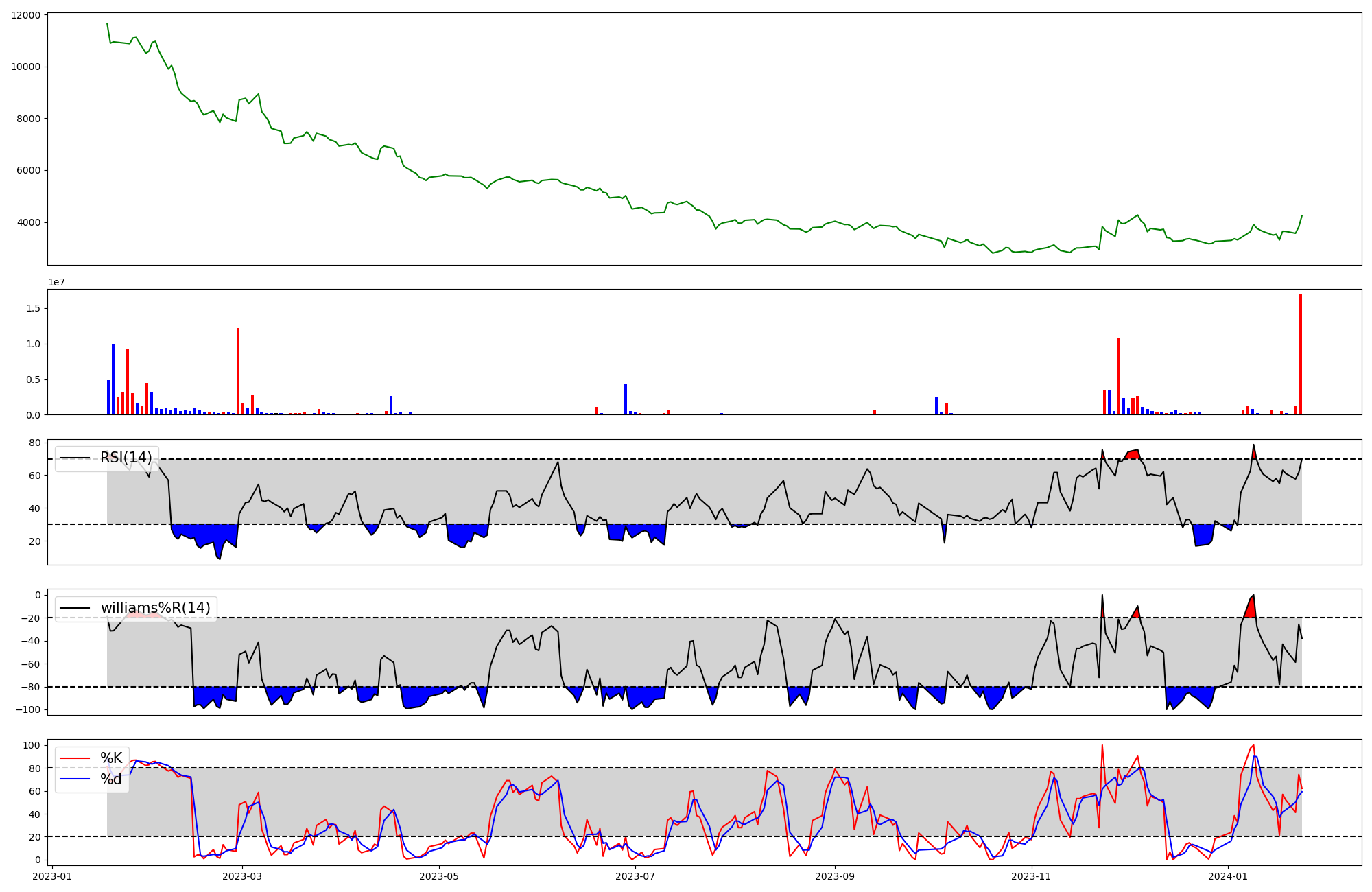The image size is (1372, 892).
Task: Click the blue %d legend line swatch
Action: 75,779
